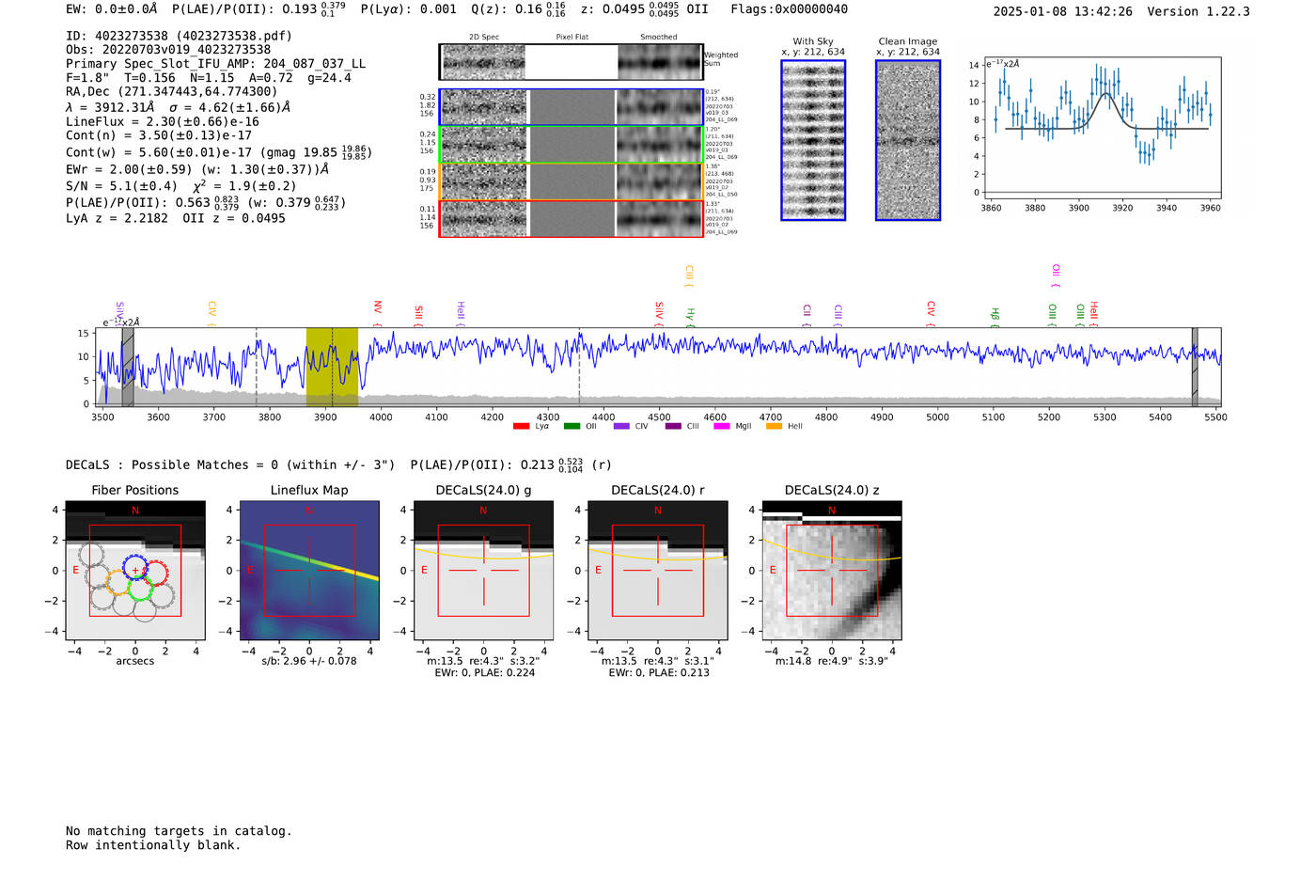Click the 'LyA z = 2.2182' redshift text
Image resolution: width=1316 pixels, height=896 pixels.
(x=117, y=218)
